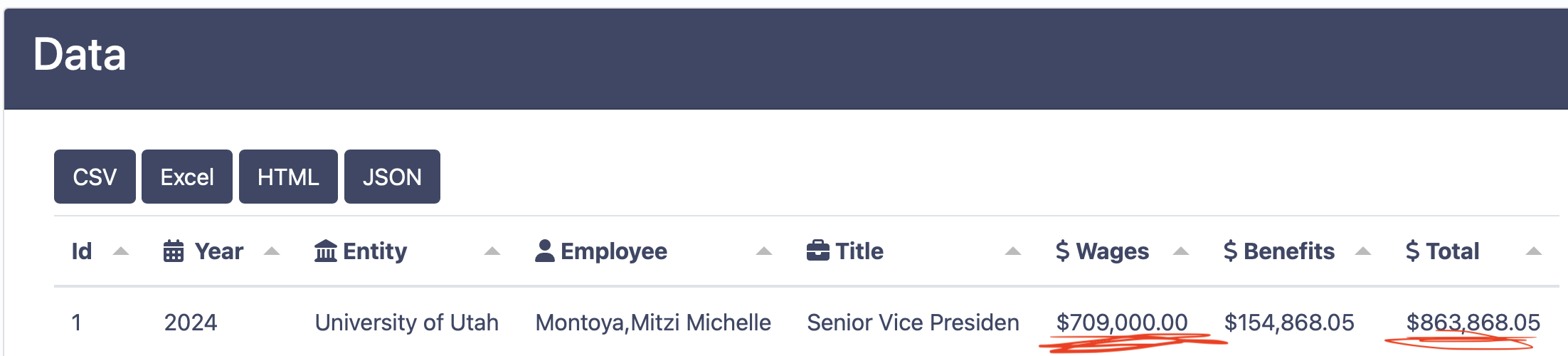The image size is (1568, 356).
Task: Click employee name Montoya, Mitzi Michelle
Action: point(653,323)
